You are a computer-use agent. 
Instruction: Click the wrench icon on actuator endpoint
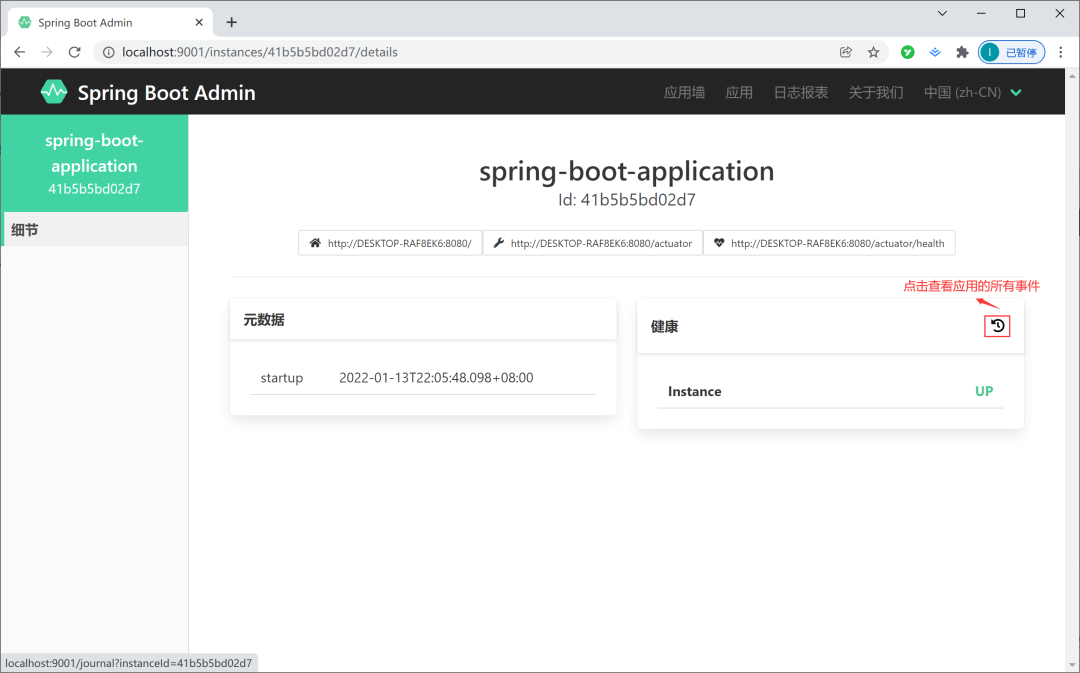497,242
